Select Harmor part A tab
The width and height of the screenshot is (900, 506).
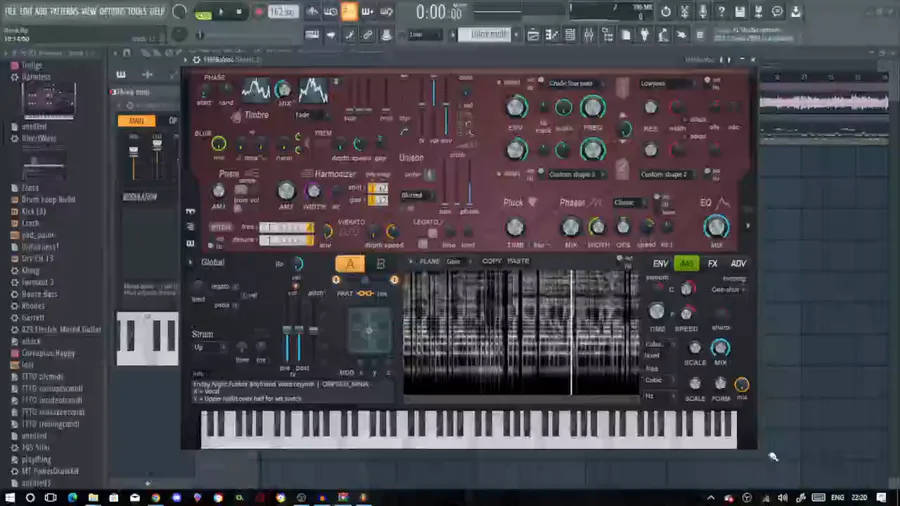[x=350, y=263]
